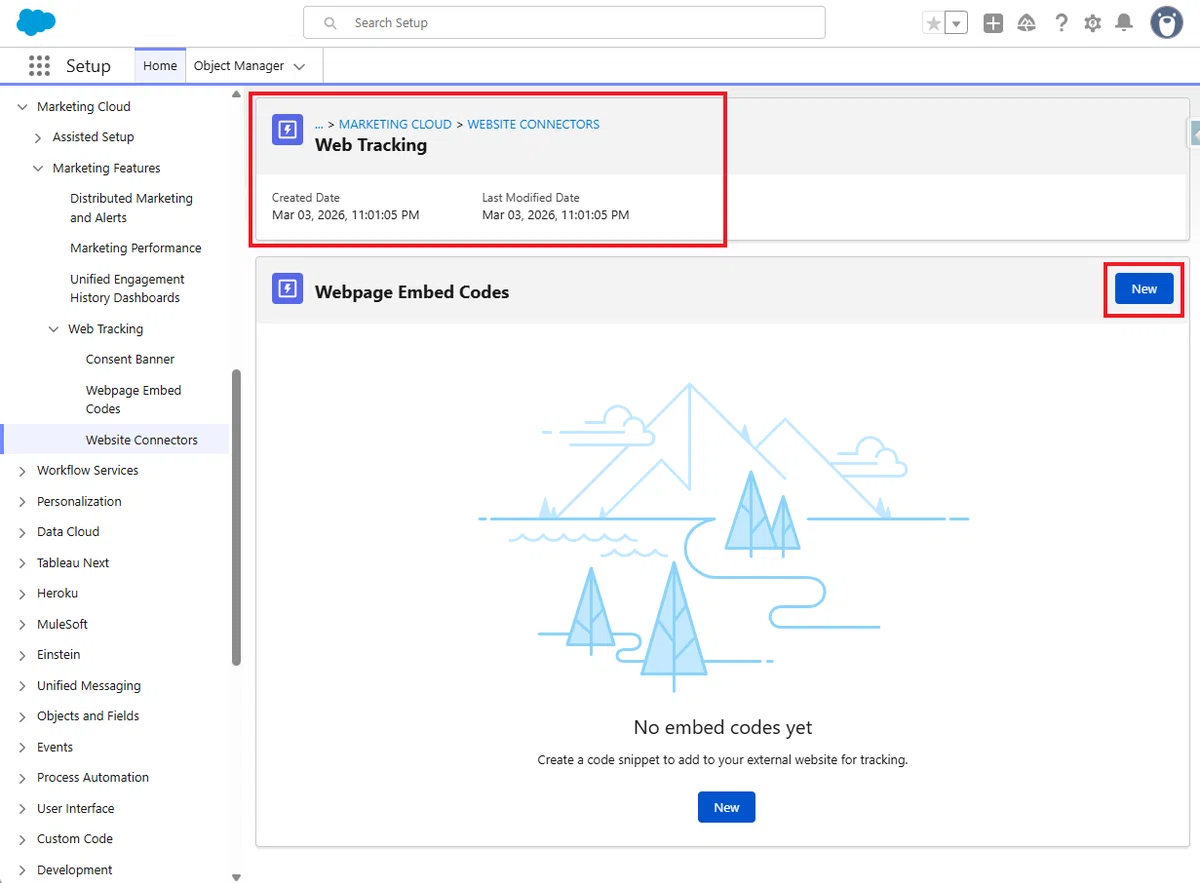The height and width of the screenshot is (883, 1200).
Task: Open the App Launcher dots grid
Action: click(x=39, y=66)
